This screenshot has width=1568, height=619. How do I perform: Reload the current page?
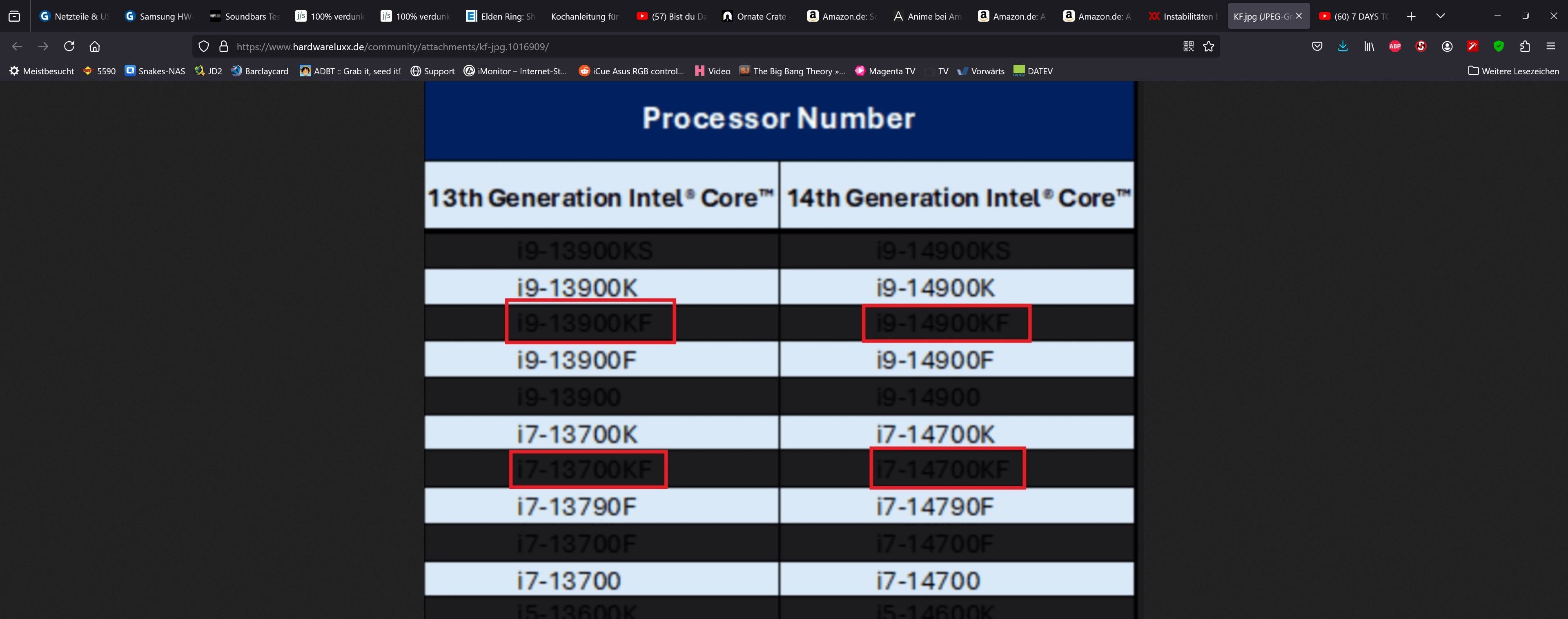[69, 46]
